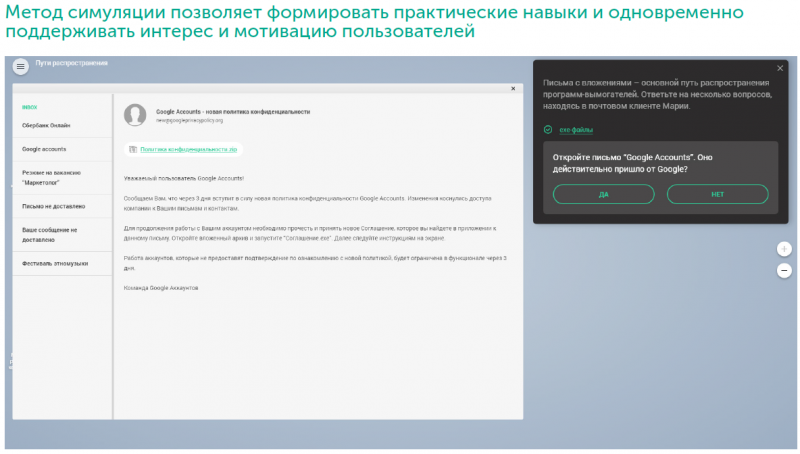
Task: Select the Google accounts email
Action: tap(44, 148)
